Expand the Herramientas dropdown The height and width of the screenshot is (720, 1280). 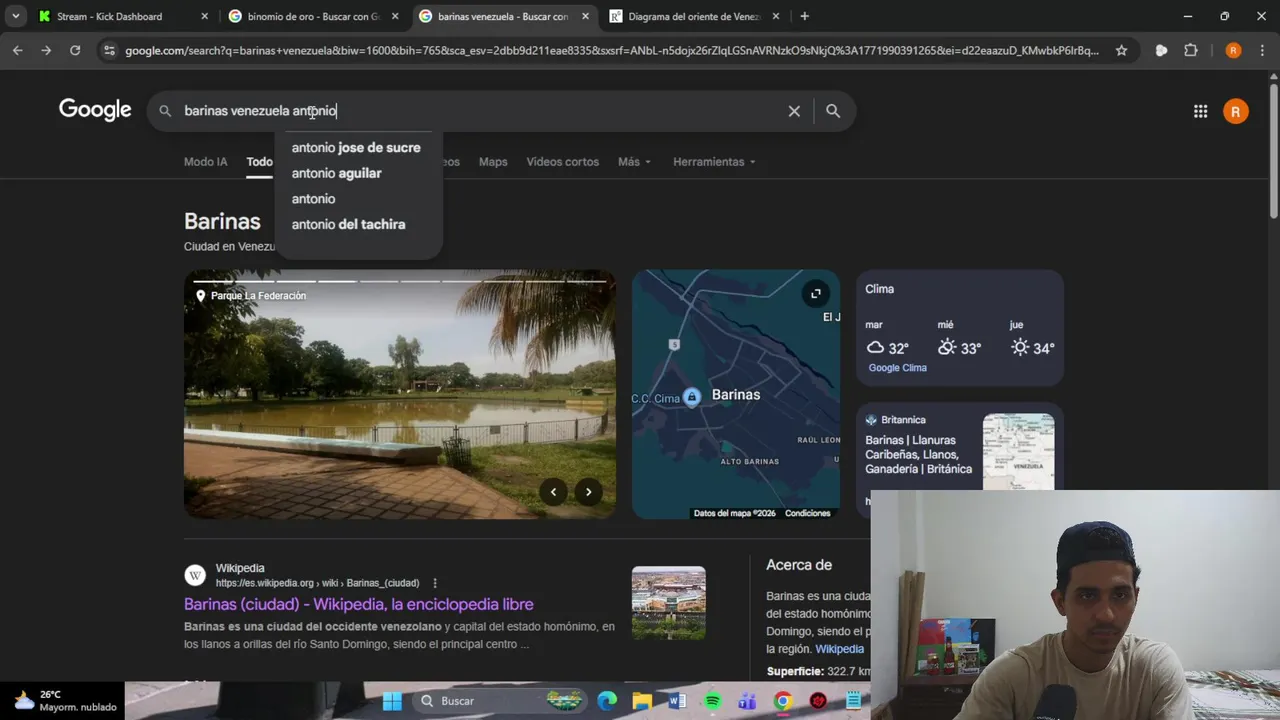(x=714, y=162)
